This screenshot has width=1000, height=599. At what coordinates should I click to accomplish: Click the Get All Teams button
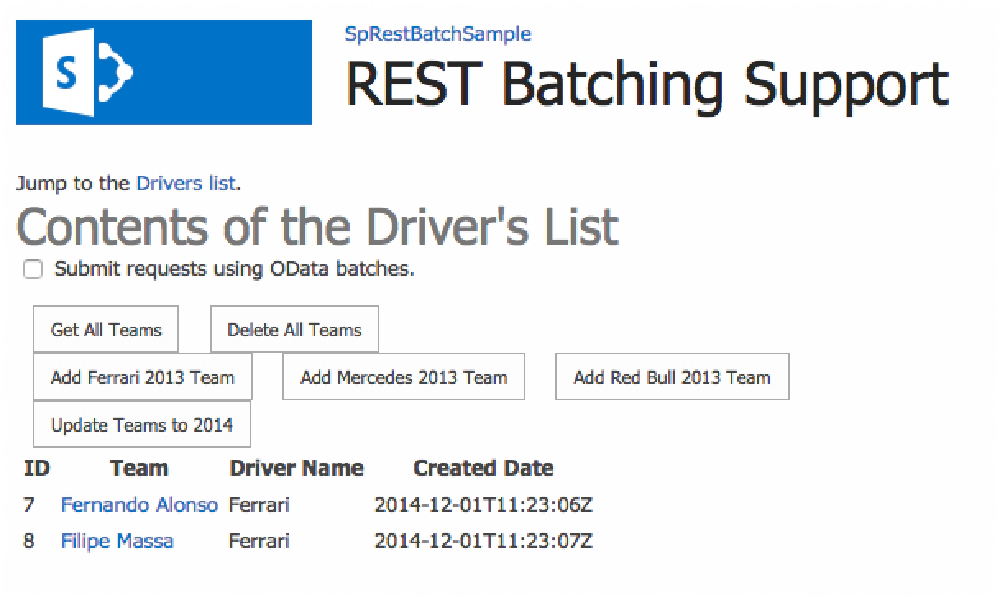[105, 328]
